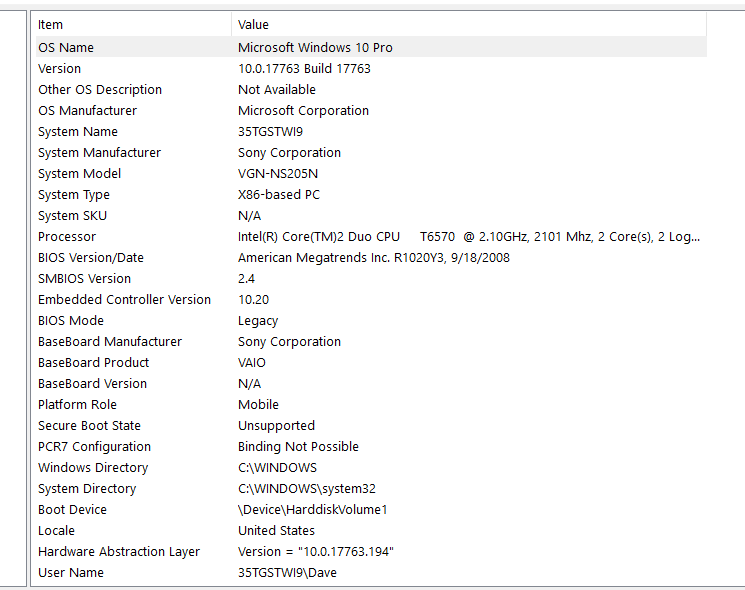Click the BIOS Mode row

pos(71,320)
